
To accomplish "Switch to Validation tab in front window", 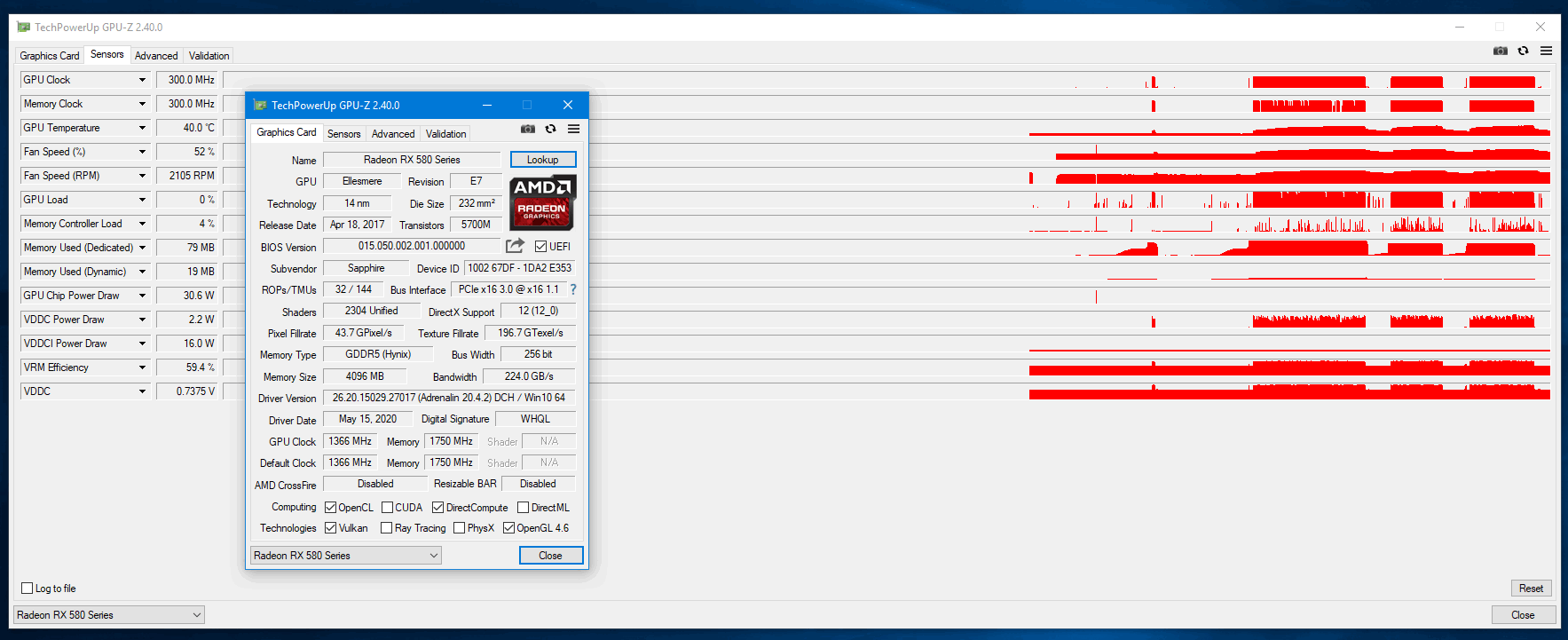I will click(x=445, y=134).
